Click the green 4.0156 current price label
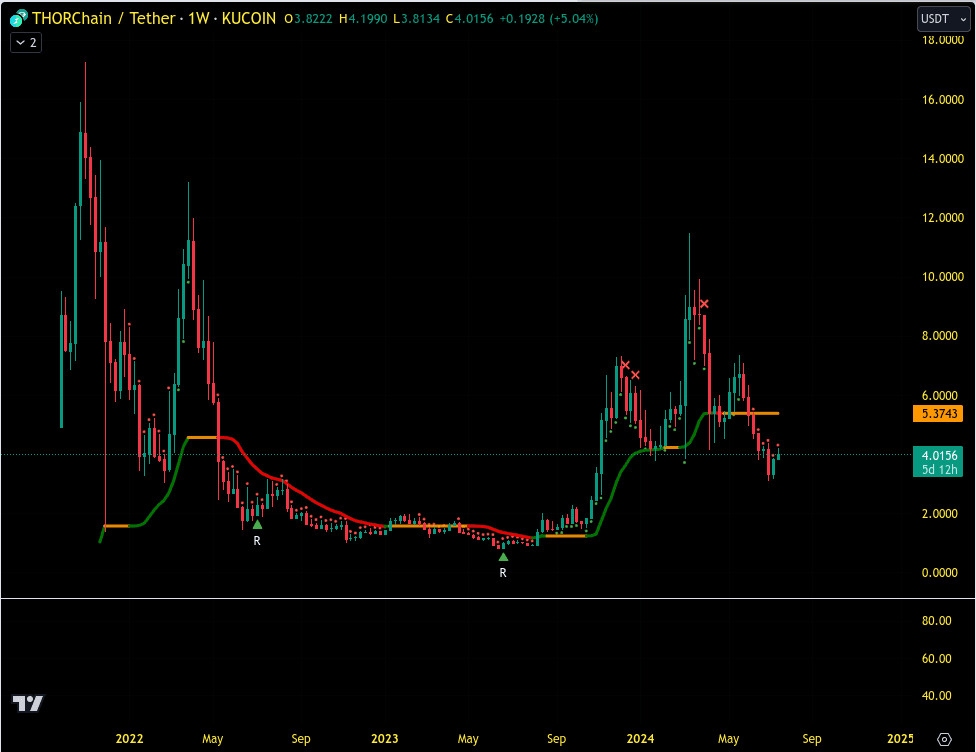 938,462
